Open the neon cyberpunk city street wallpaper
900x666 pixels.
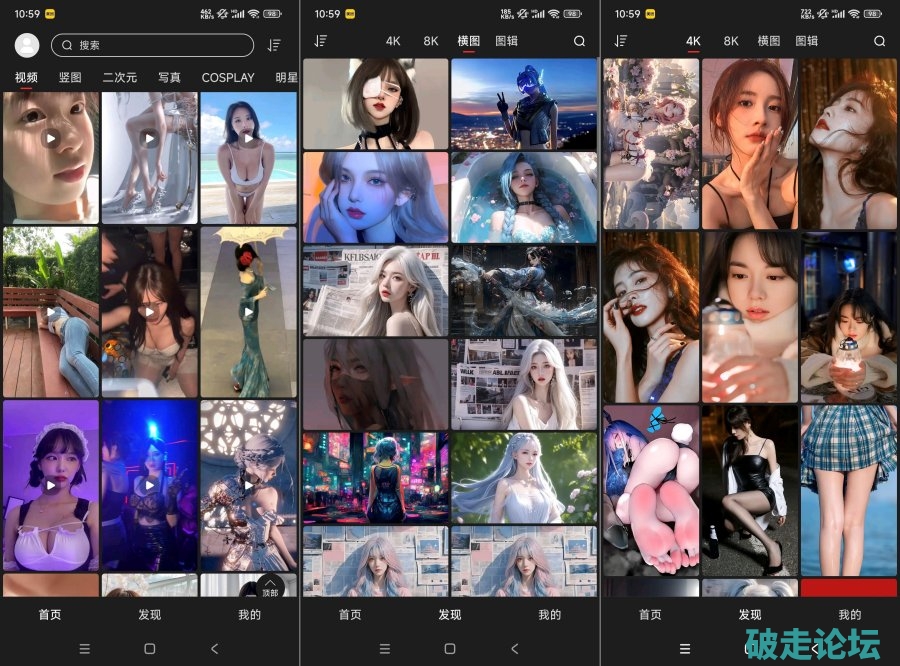tap(375, 477)
